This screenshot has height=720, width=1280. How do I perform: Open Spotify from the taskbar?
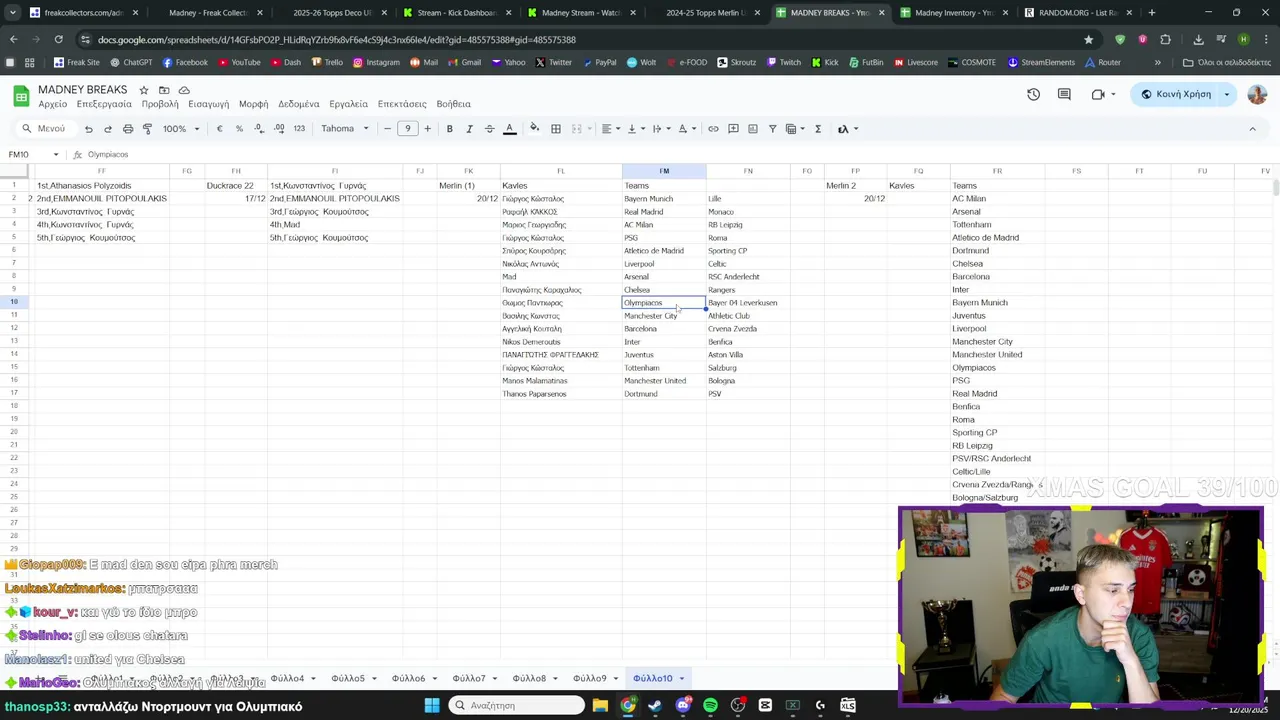(x=710, y=706)
